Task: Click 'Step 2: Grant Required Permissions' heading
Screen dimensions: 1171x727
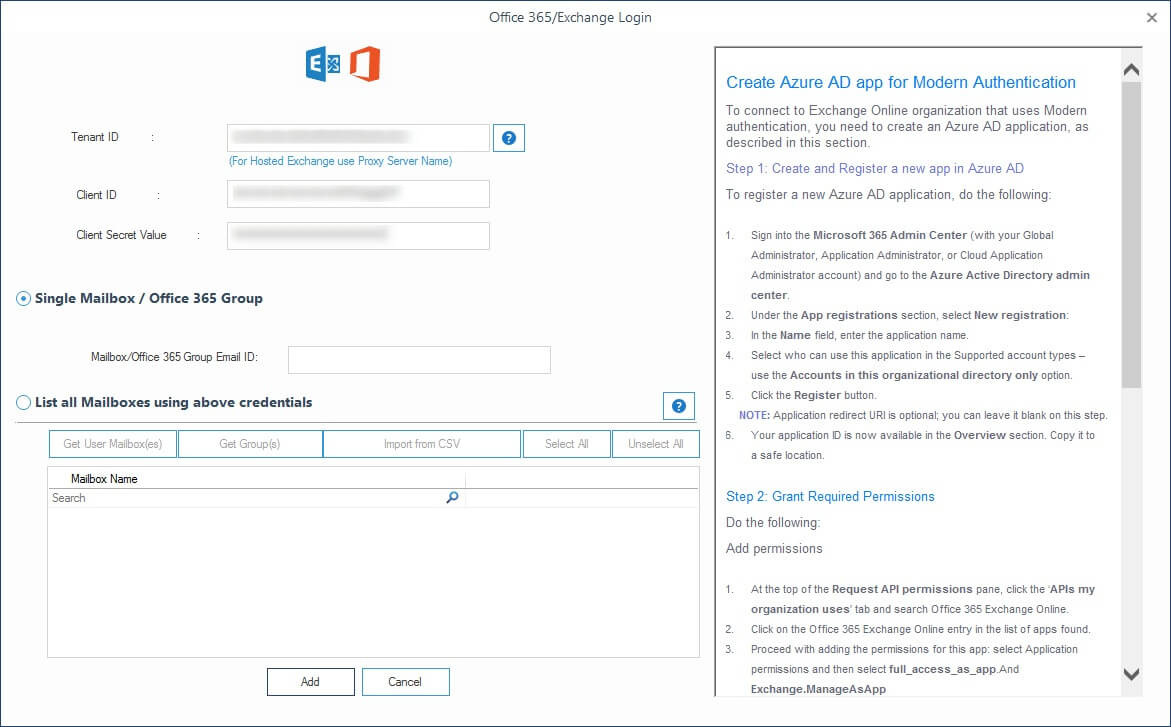Action: 830,497
